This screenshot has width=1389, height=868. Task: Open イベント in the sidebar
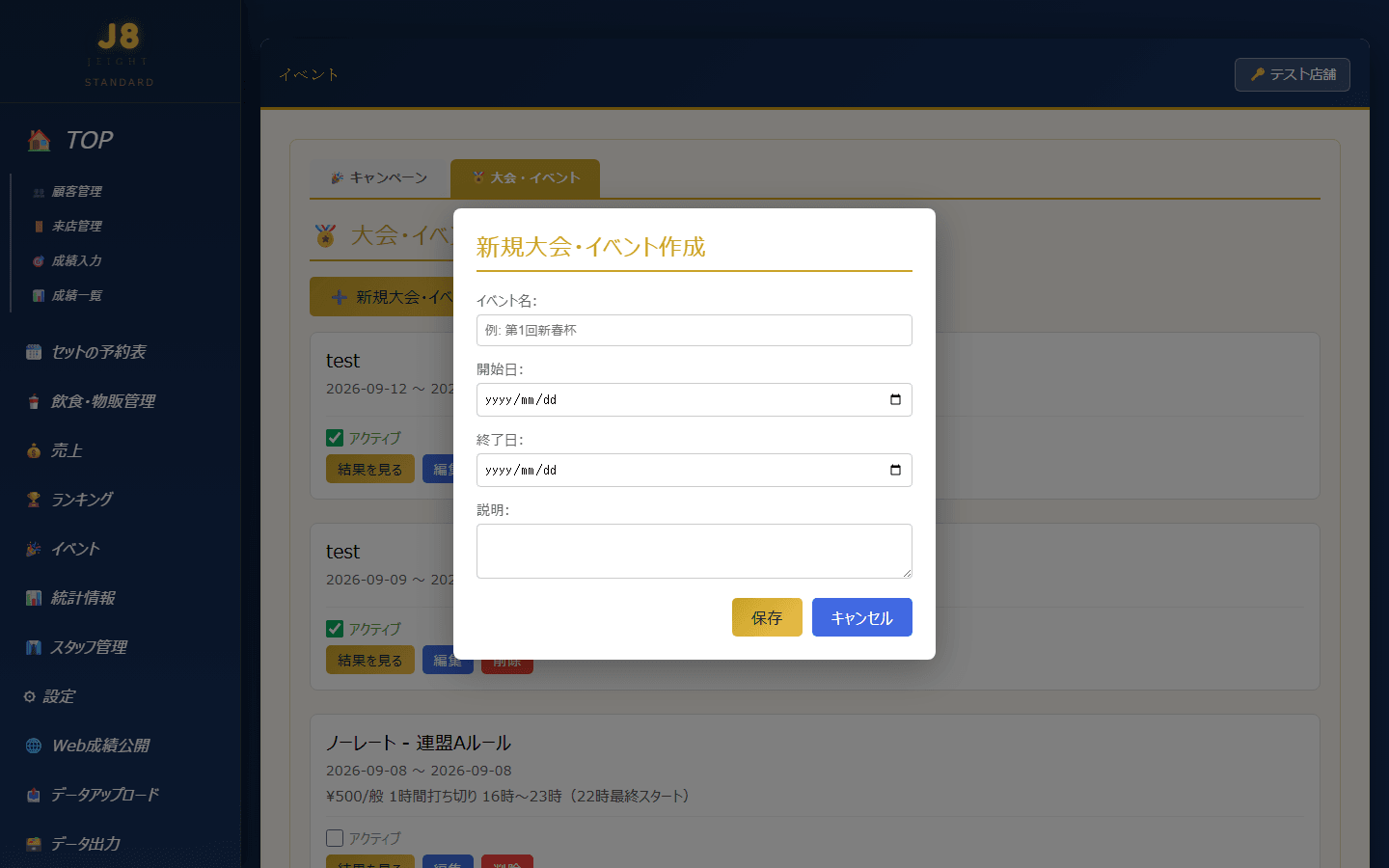(x=63, y=549)
